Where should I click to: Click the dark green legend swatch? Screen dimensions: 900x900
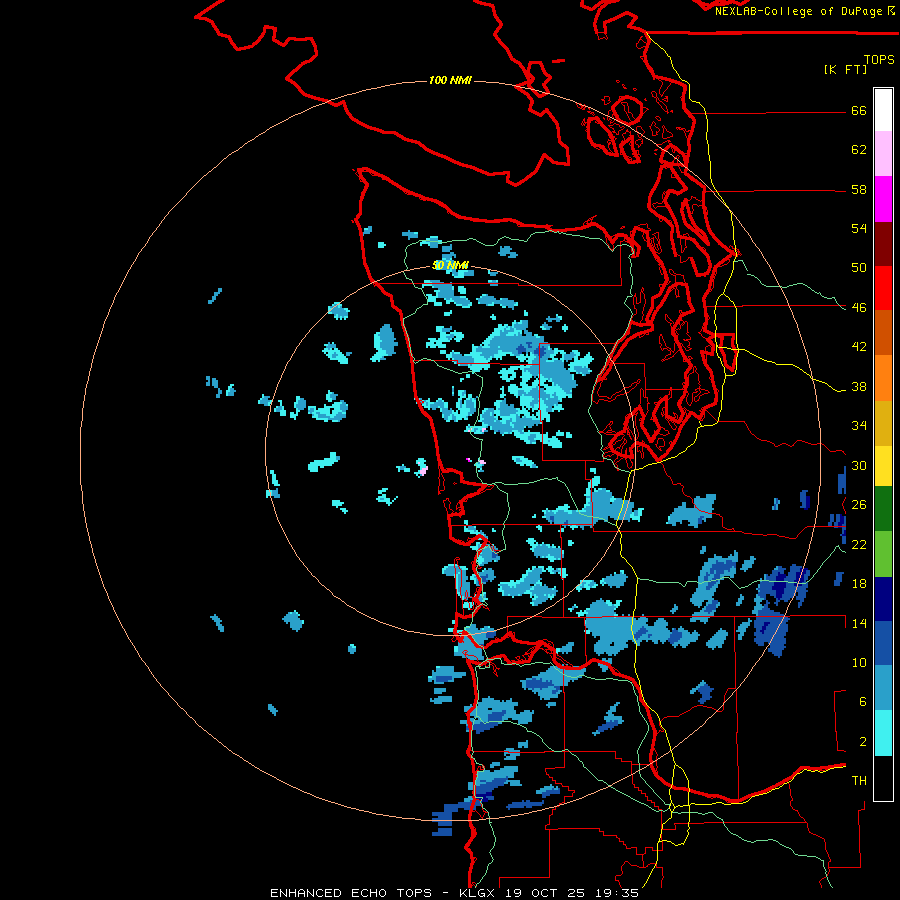883,509
